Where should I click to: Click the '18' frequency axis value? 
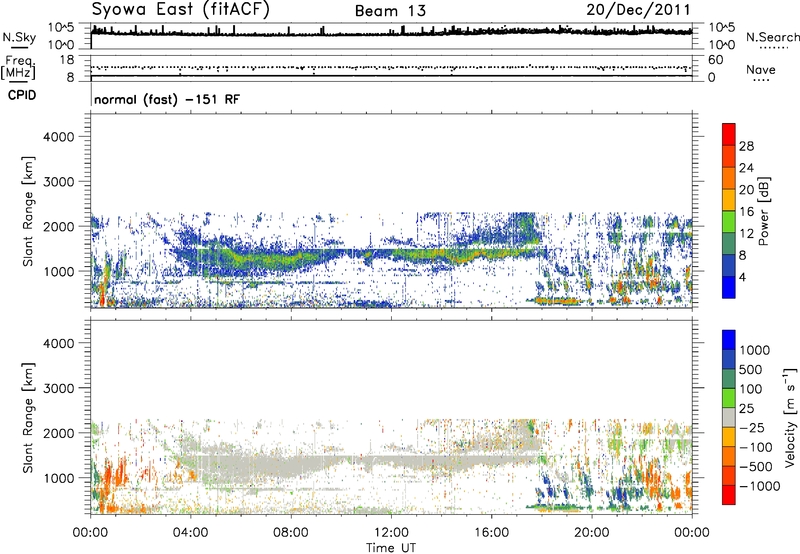tap(67, 60)
